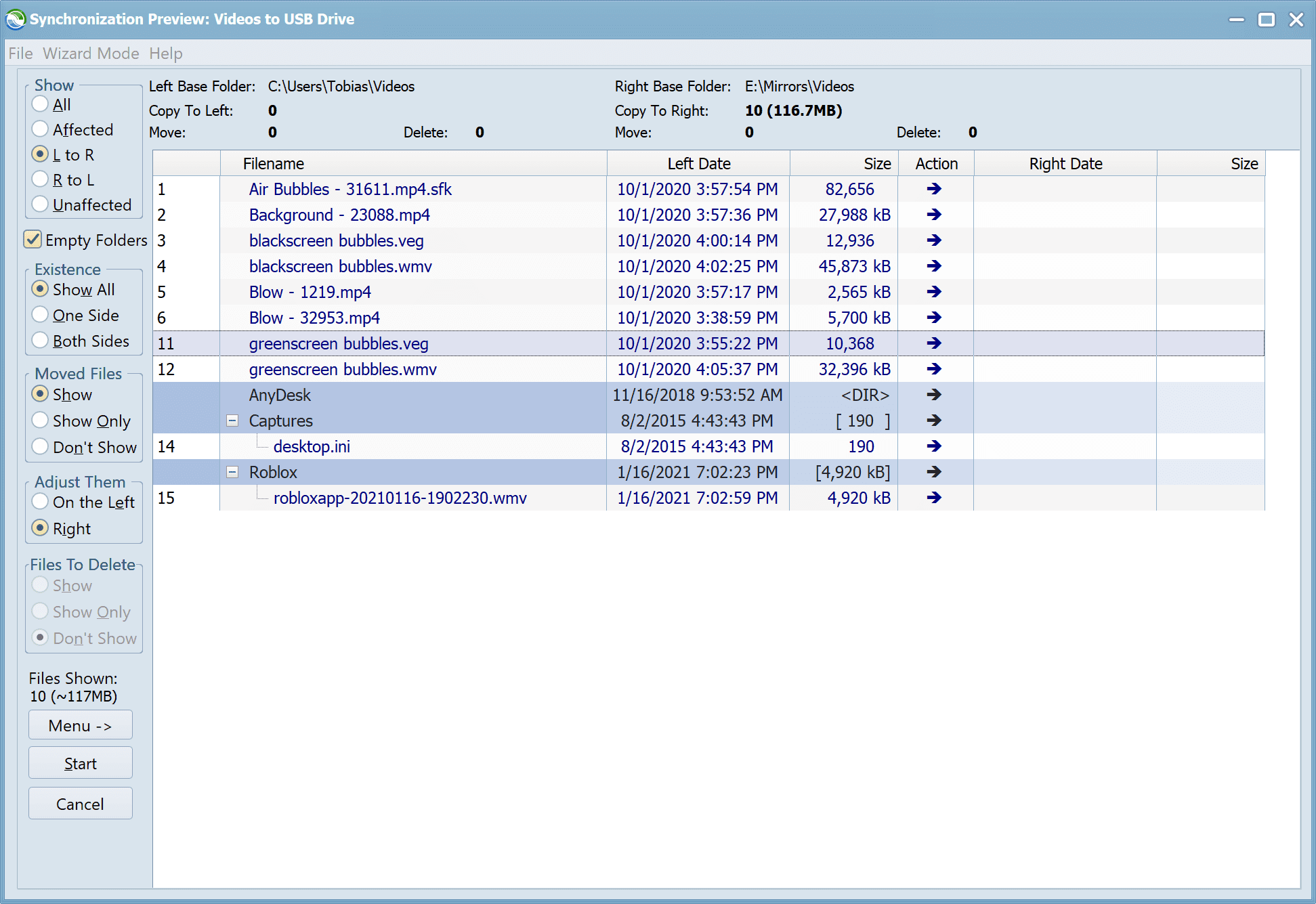
Task: Click the copy-right arrow icon for Background-23088.mp4
Action: click(x=933, y=214)
